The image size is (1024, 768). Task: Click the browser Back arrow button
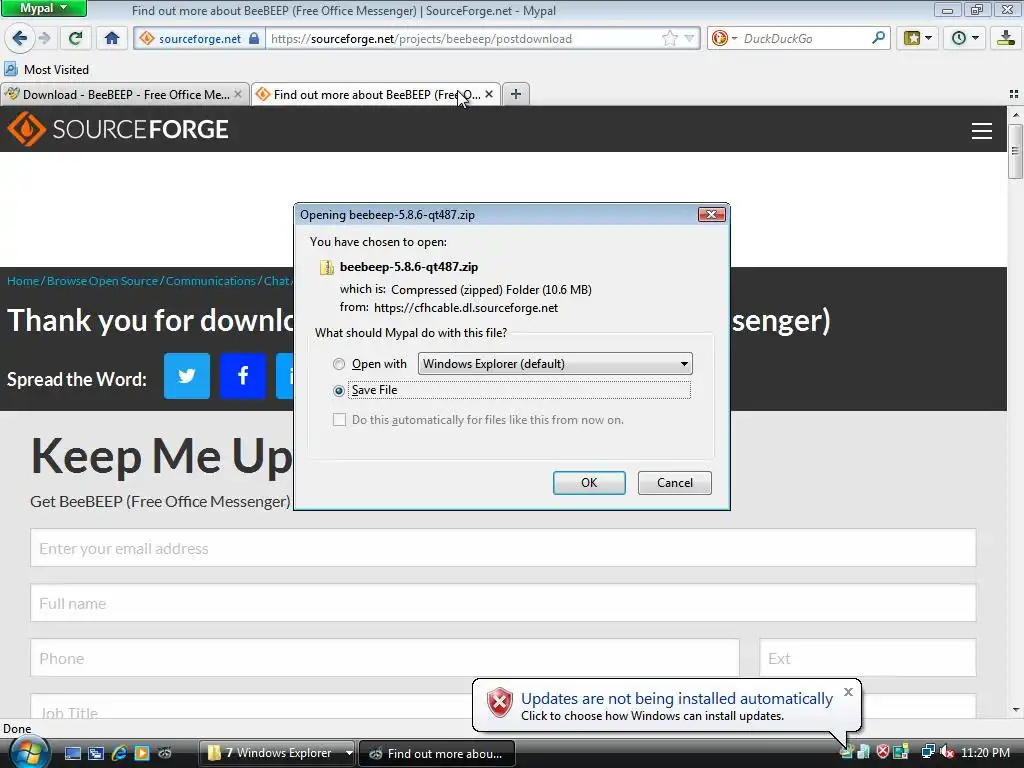point(19,39)
